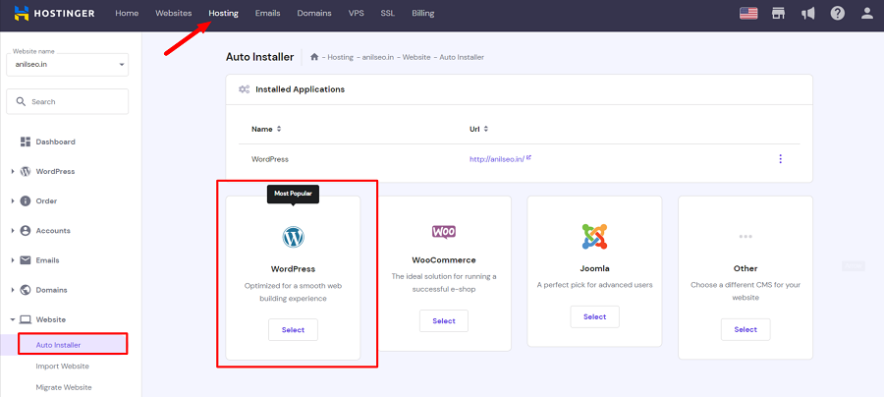This screenshot has height=397, width=884.
Task: Select the Other CMS option
Action: [745, 329]
